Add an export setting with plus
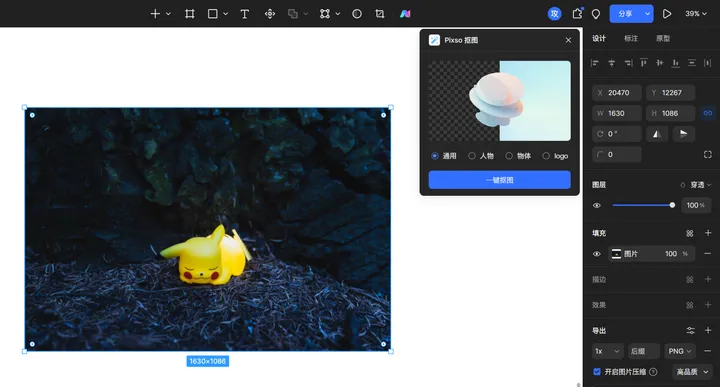Image resolution: width=720 pixels, height=387 pixels. [708, 331]
